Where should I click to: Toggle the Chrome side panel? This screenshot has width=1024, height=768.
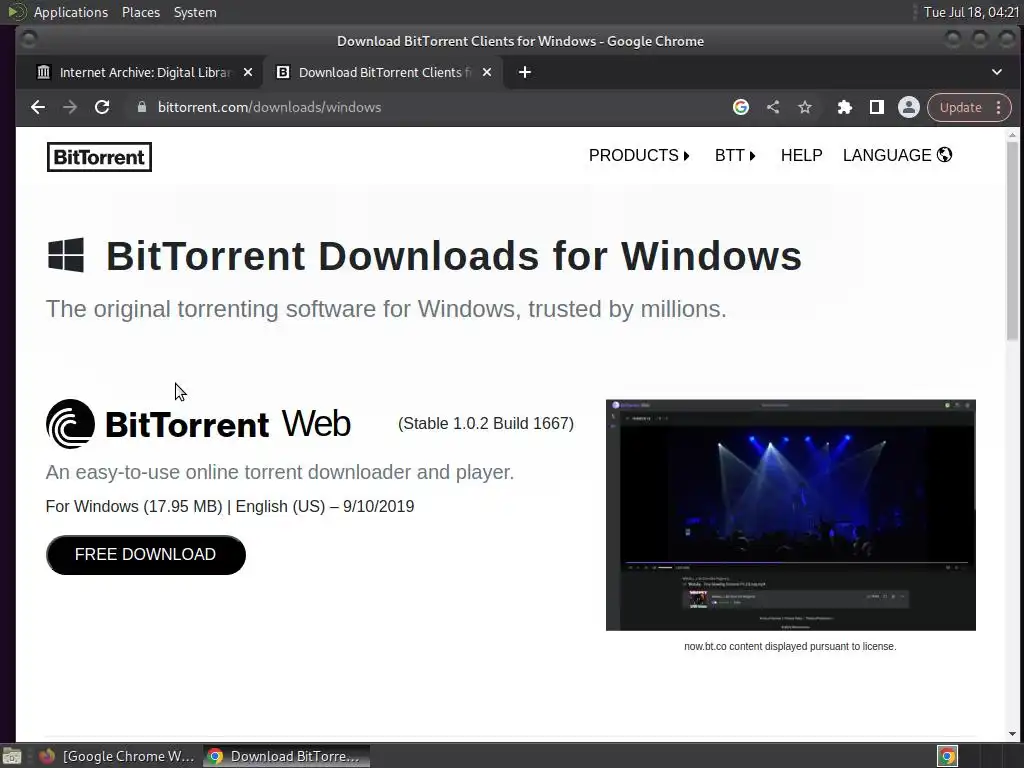pos(876,107)
